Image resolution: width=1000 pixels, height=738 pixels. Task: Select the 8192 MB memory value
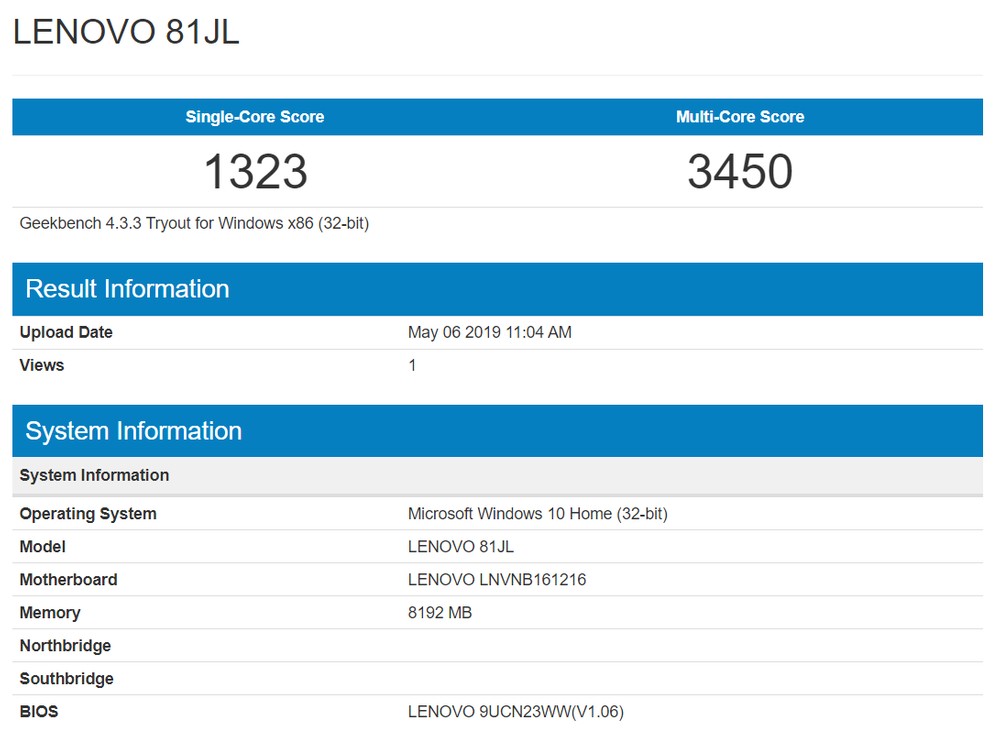coord(439,613)
